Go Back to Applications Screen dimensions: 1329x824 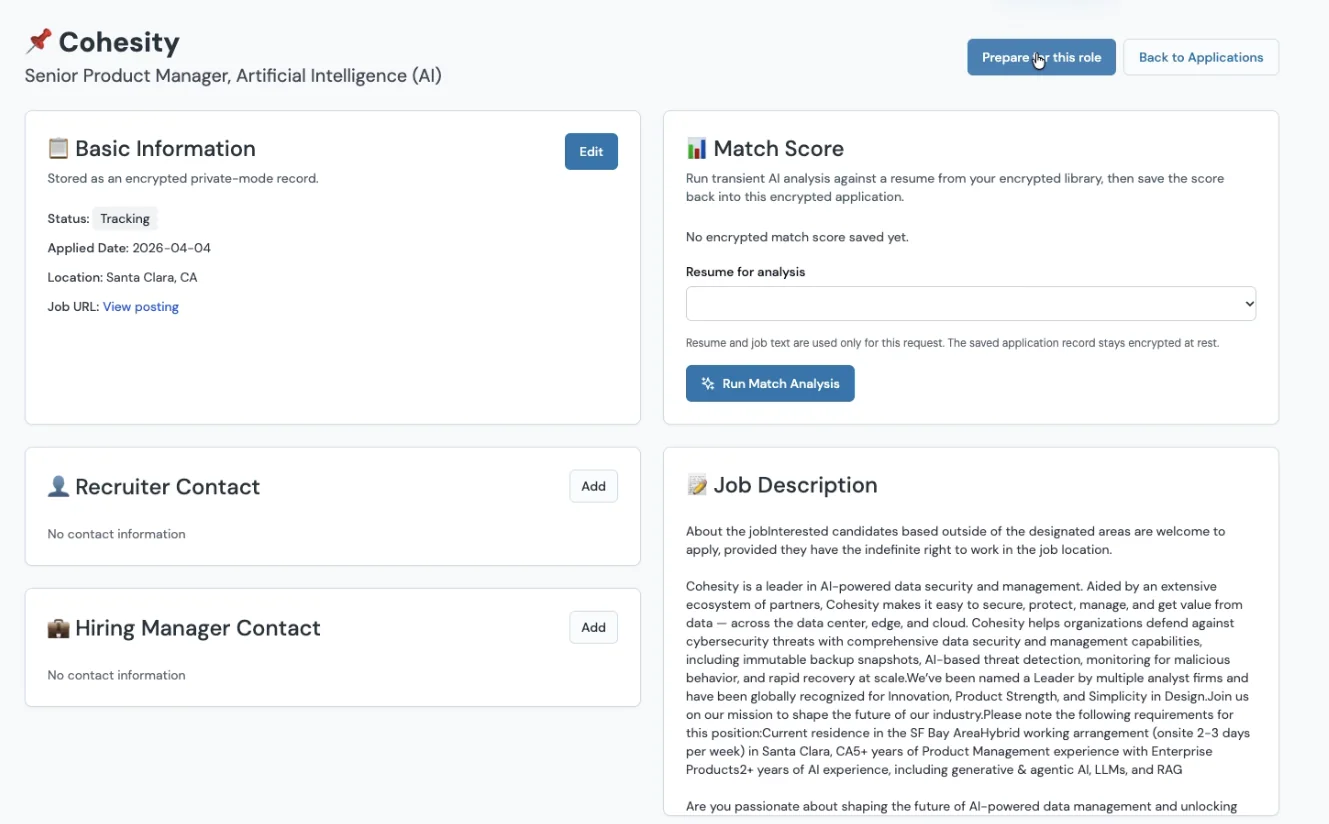click(x=1201, y=57)
